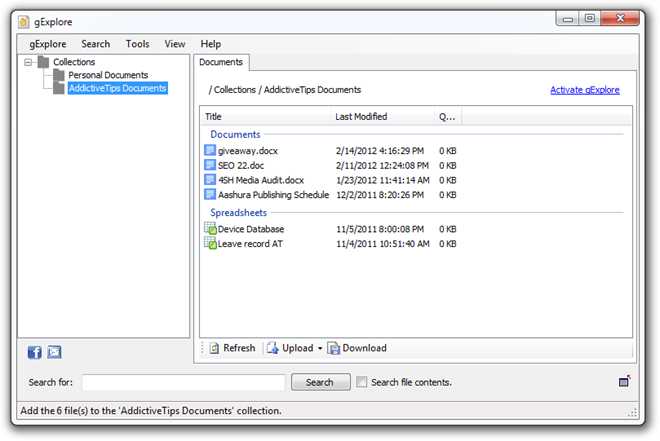The image size is (660, 441).
Task: Click the date 1/23/2012 11:41:14 AM
Action: 383,180
